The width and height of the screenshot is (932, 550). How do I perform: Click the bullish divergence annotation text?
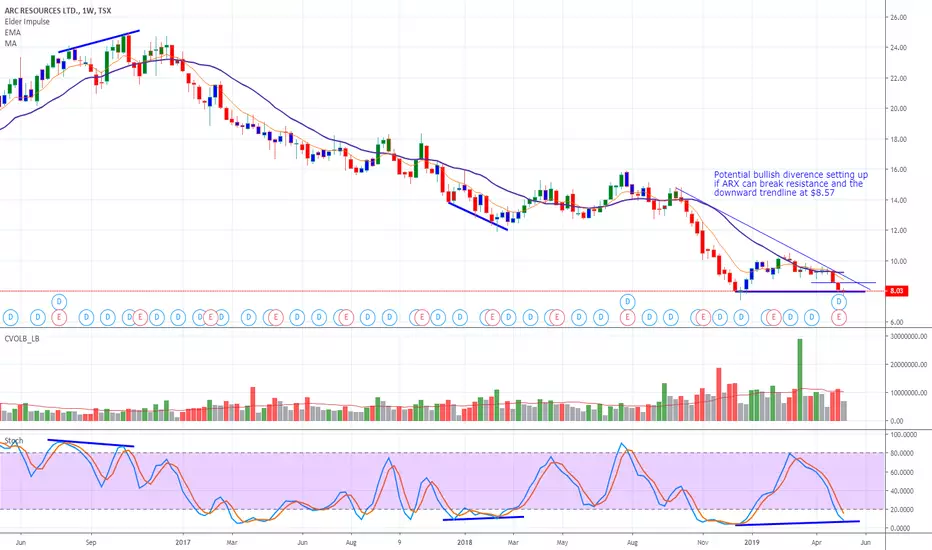(791, 184)
